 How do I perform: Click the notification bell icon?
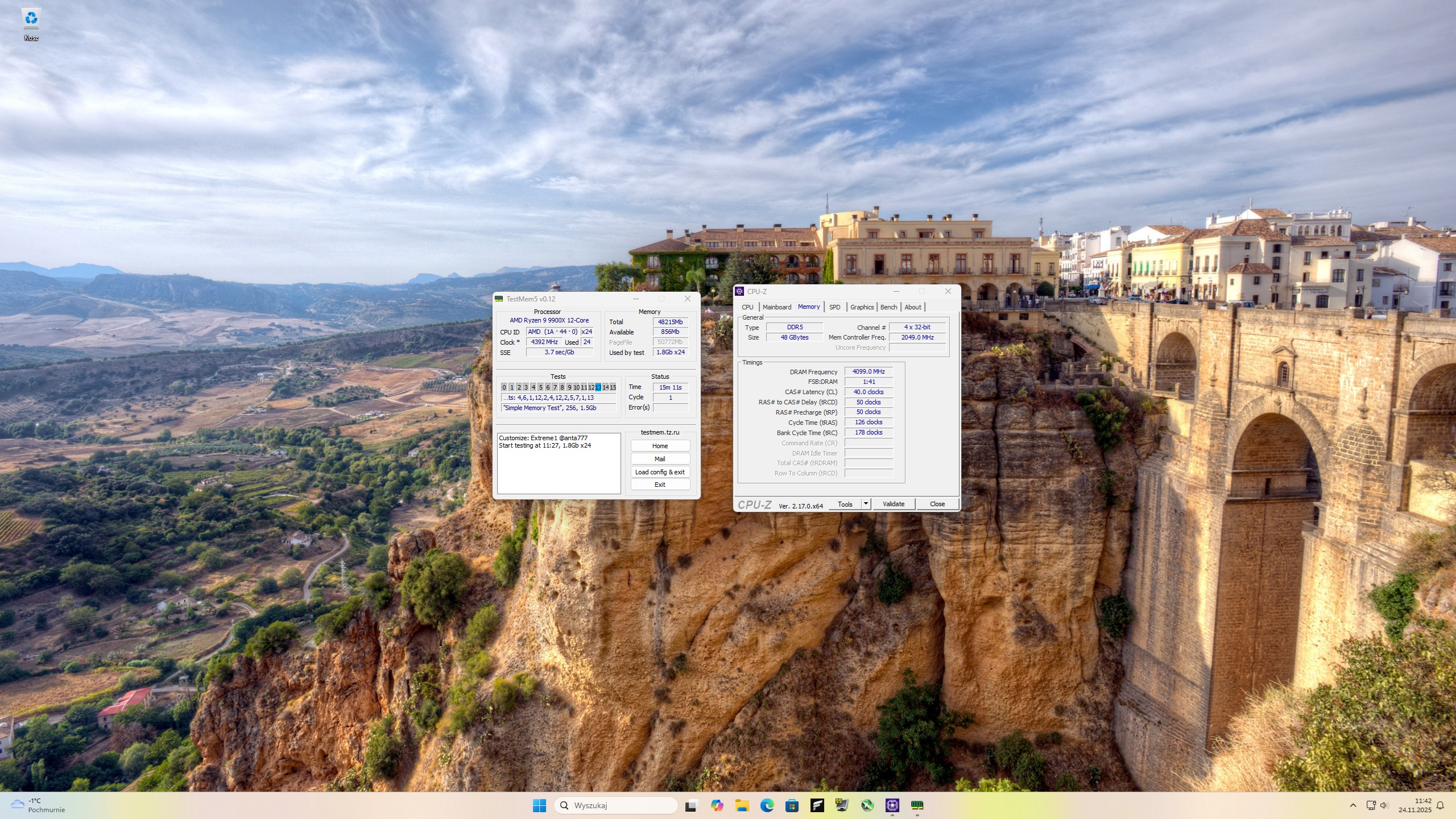pyautogui.click(x=1440, y=805)
